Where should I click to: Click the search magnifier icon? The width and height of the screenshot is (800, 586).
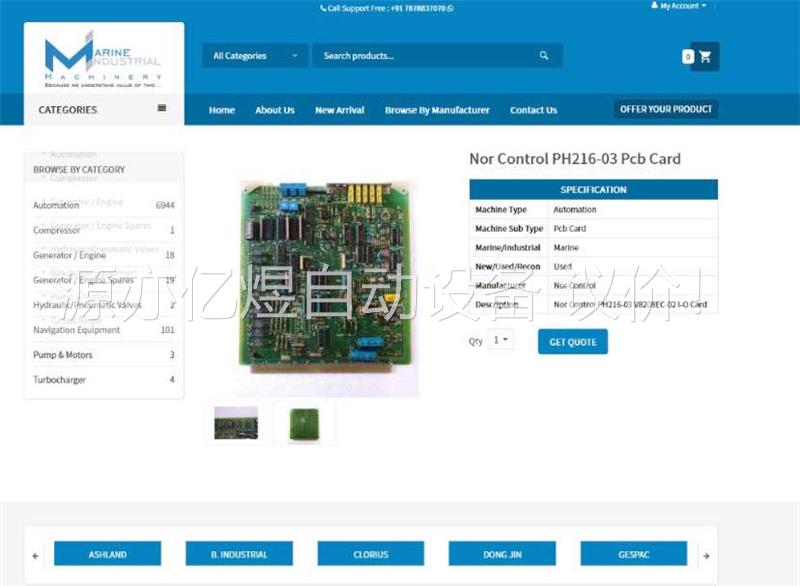coord(544,56)
